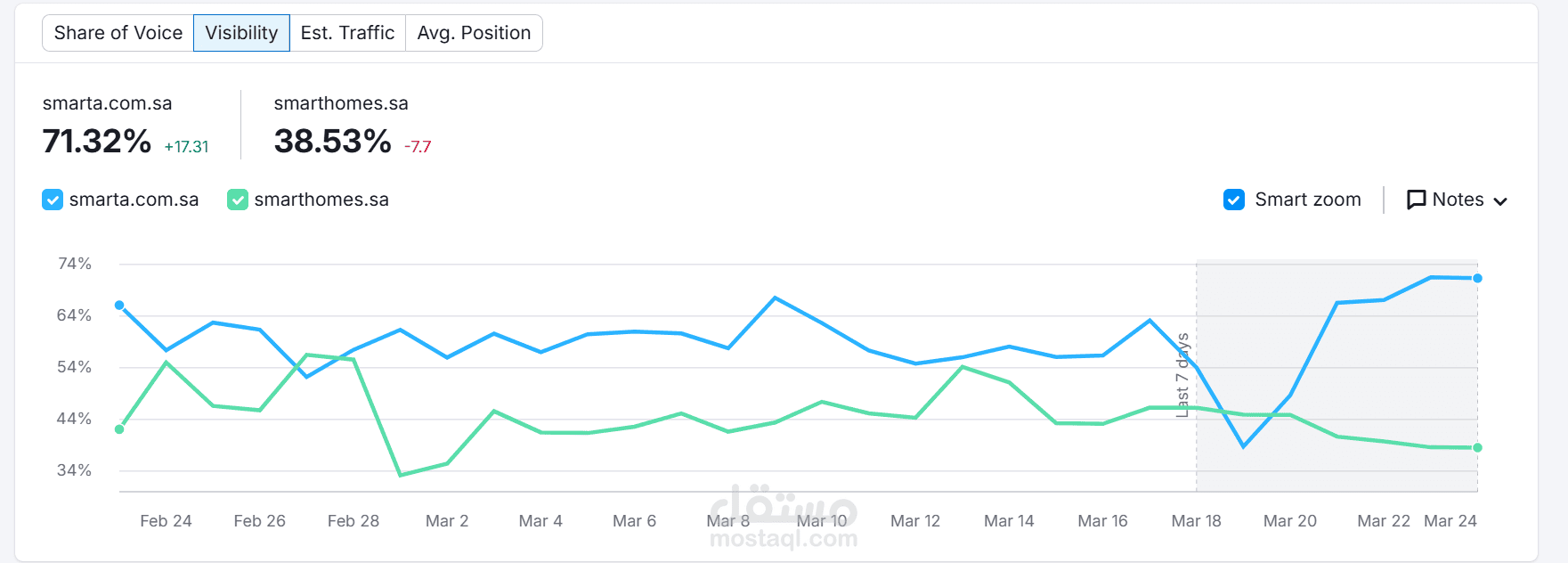Click the Notes speech bubble icon
Screen dimensions: 1568x563
(1416, 200)
